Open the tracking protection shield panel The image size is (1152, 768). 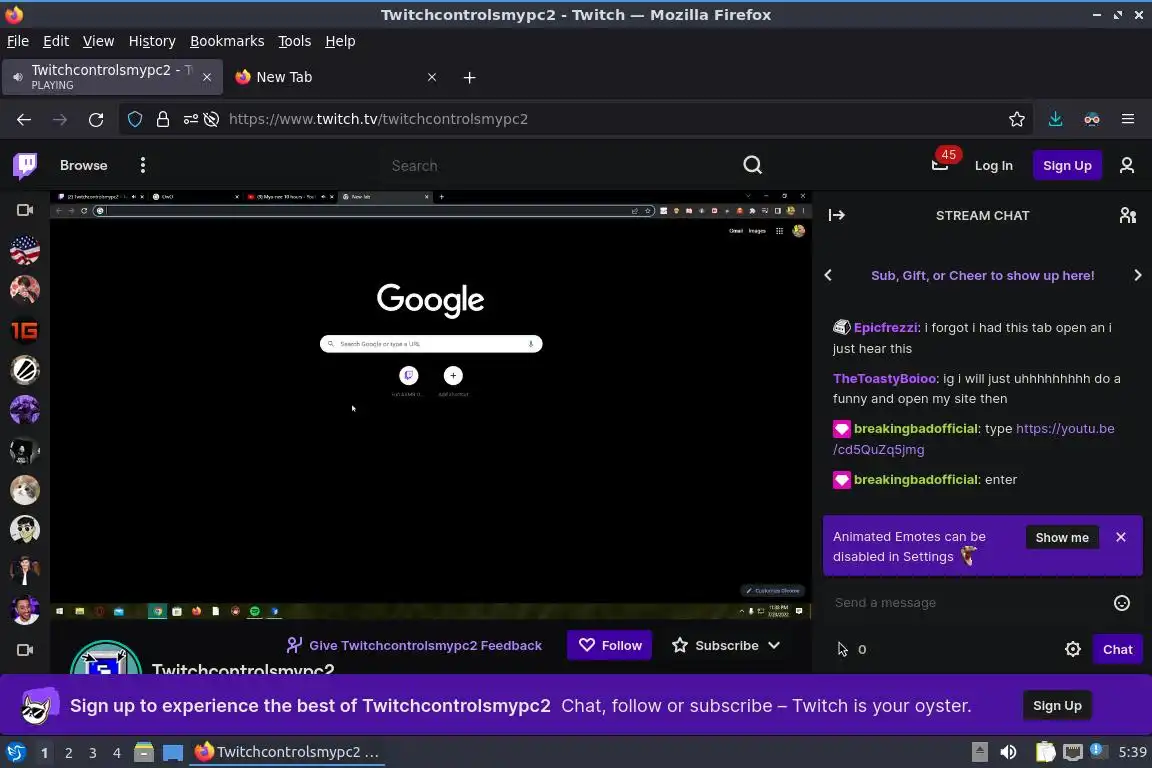tap(135, 119)
